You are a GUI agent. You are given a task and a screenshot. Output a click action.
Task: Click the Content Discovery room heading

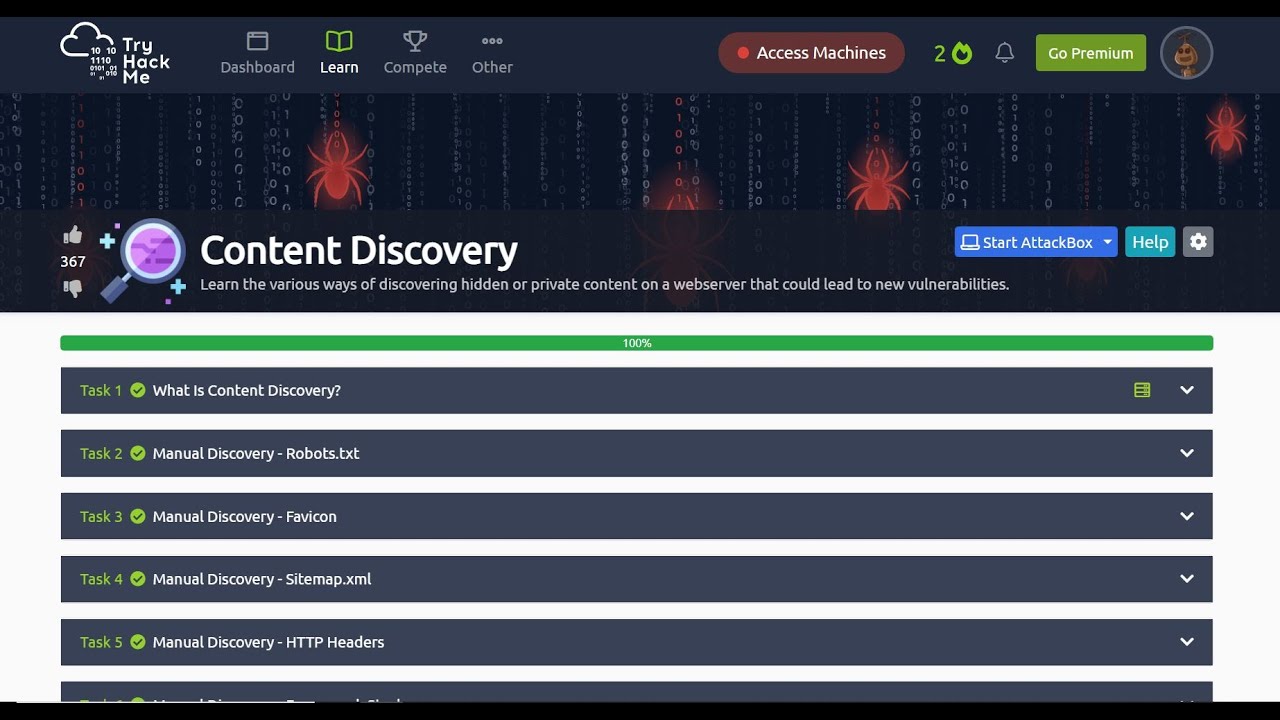359,250
